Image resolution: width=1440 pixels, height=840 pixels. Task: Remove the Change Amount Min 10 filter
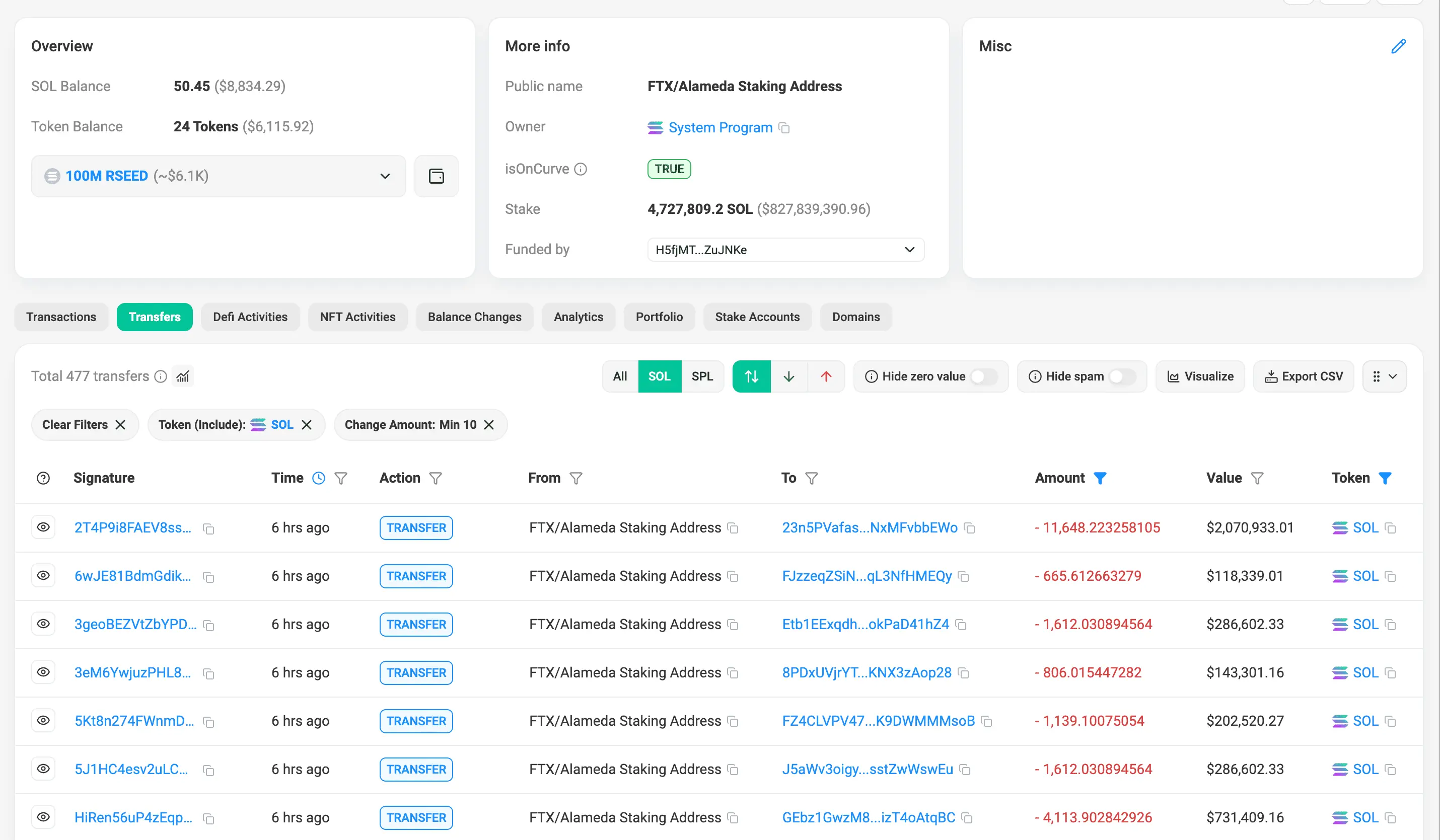click(x=488, y=425)
